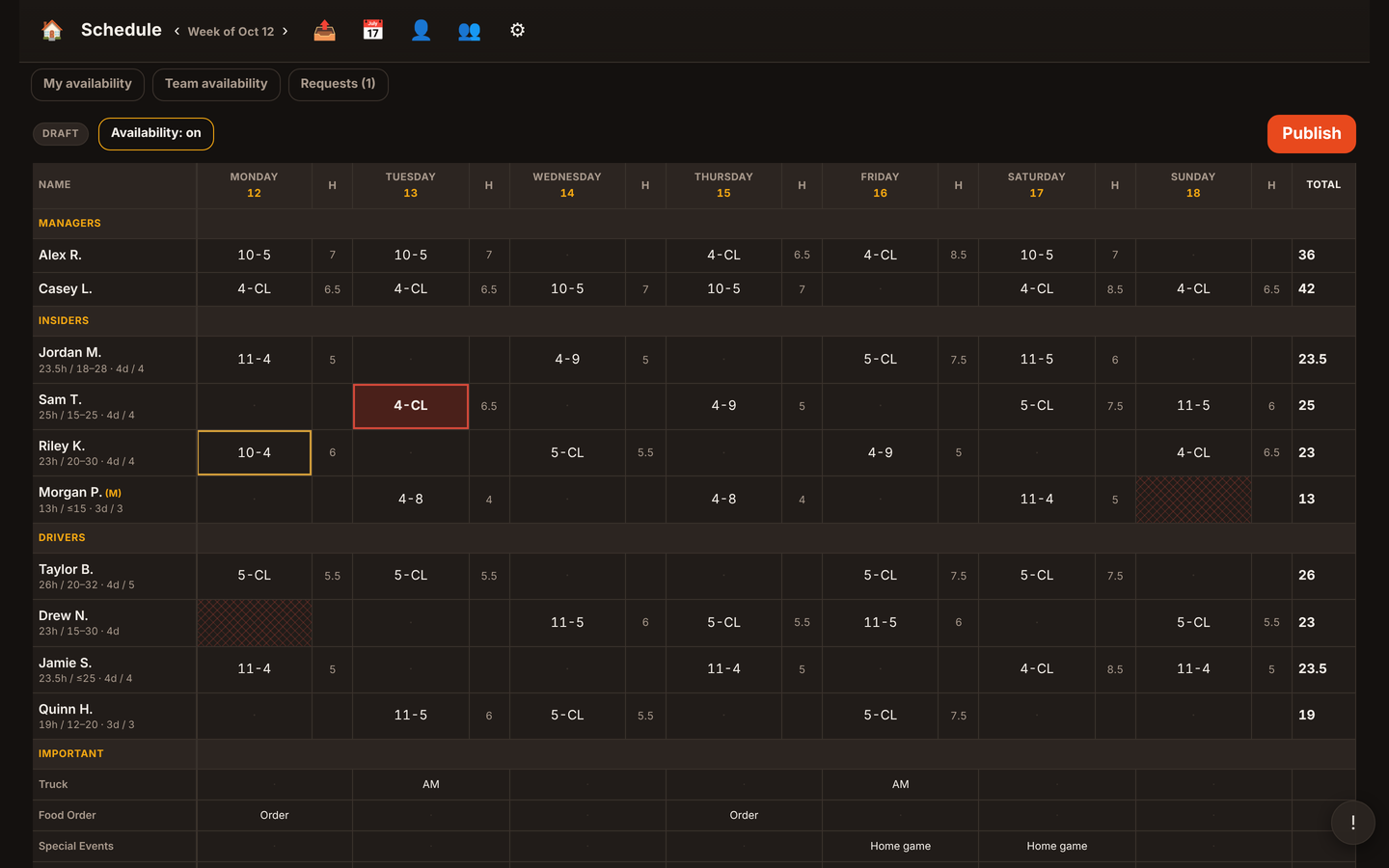
Task: Select Sam T. red Tuesday 4-CL shift
Action: tap(411, 406)
